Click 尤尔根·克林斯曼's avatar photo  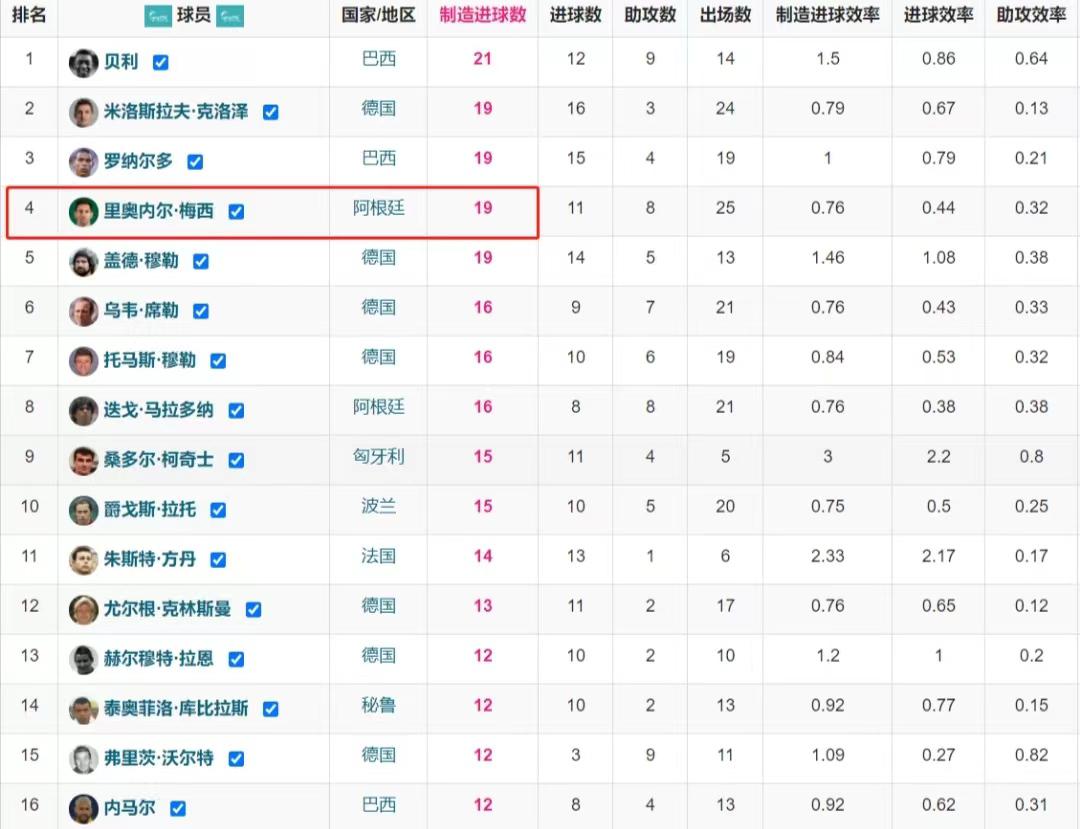point(83,609)
